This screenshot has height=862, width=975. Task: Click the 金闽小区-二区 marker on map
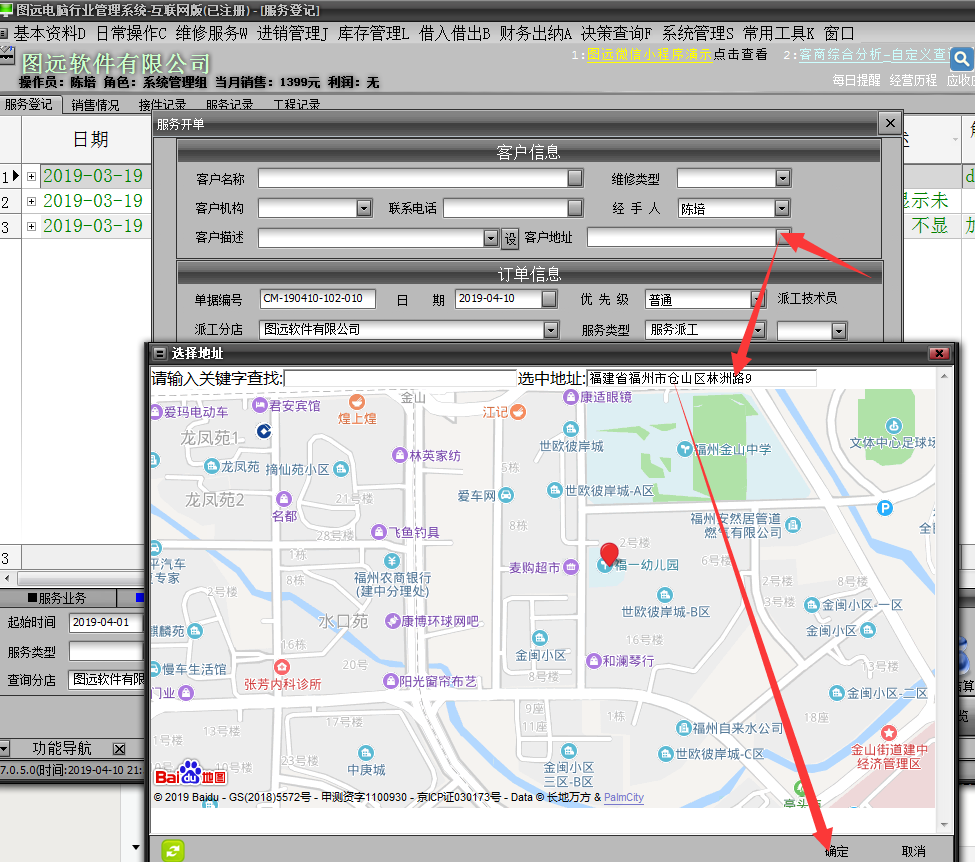pyautogui.click(x=837, y=693)
